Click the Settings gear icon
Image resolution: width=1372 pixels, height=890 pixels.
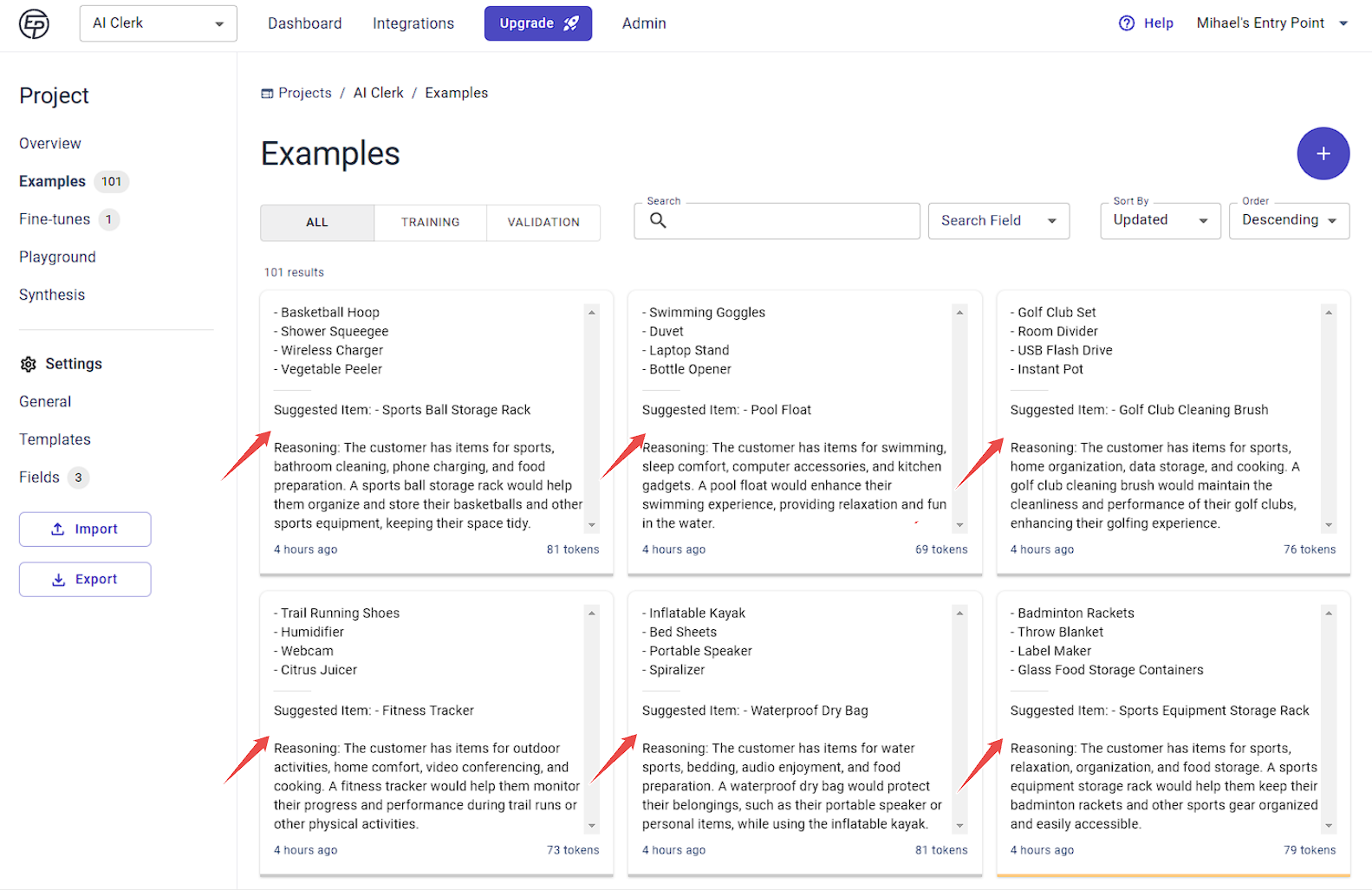tap(29, 364)
